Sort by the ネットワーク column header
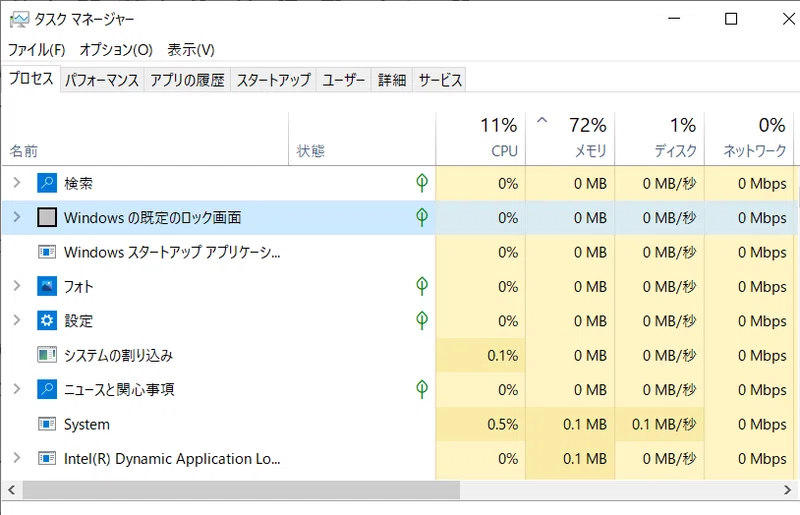This screenshot has height=515, width=800. pyautogui.click(x=749, y=138)
